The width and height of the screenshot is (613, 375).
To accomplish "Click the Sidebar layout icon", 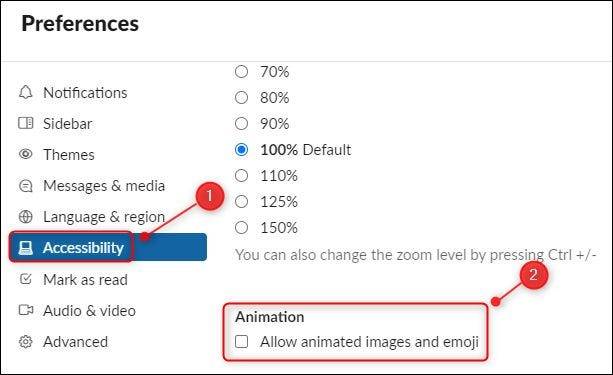I will pyautogui.click(x=25, y=123).
